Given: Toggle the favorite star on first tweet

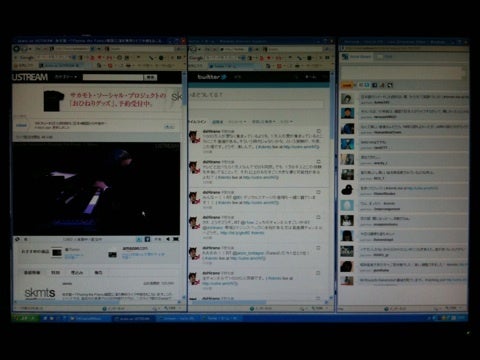Looking at the screenshot, I should coord(318,131).
